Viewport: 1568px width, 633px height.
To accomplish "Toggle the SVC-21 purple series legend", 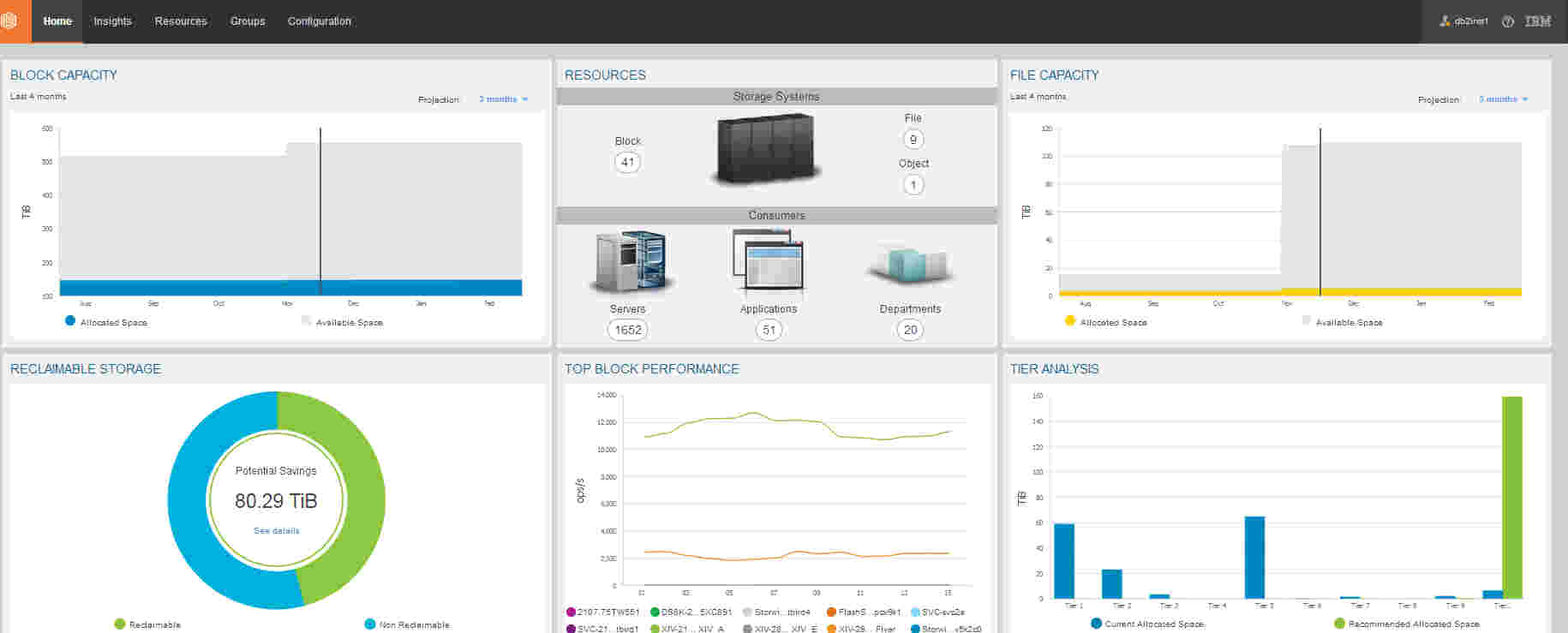I will [x=603, y=629].
